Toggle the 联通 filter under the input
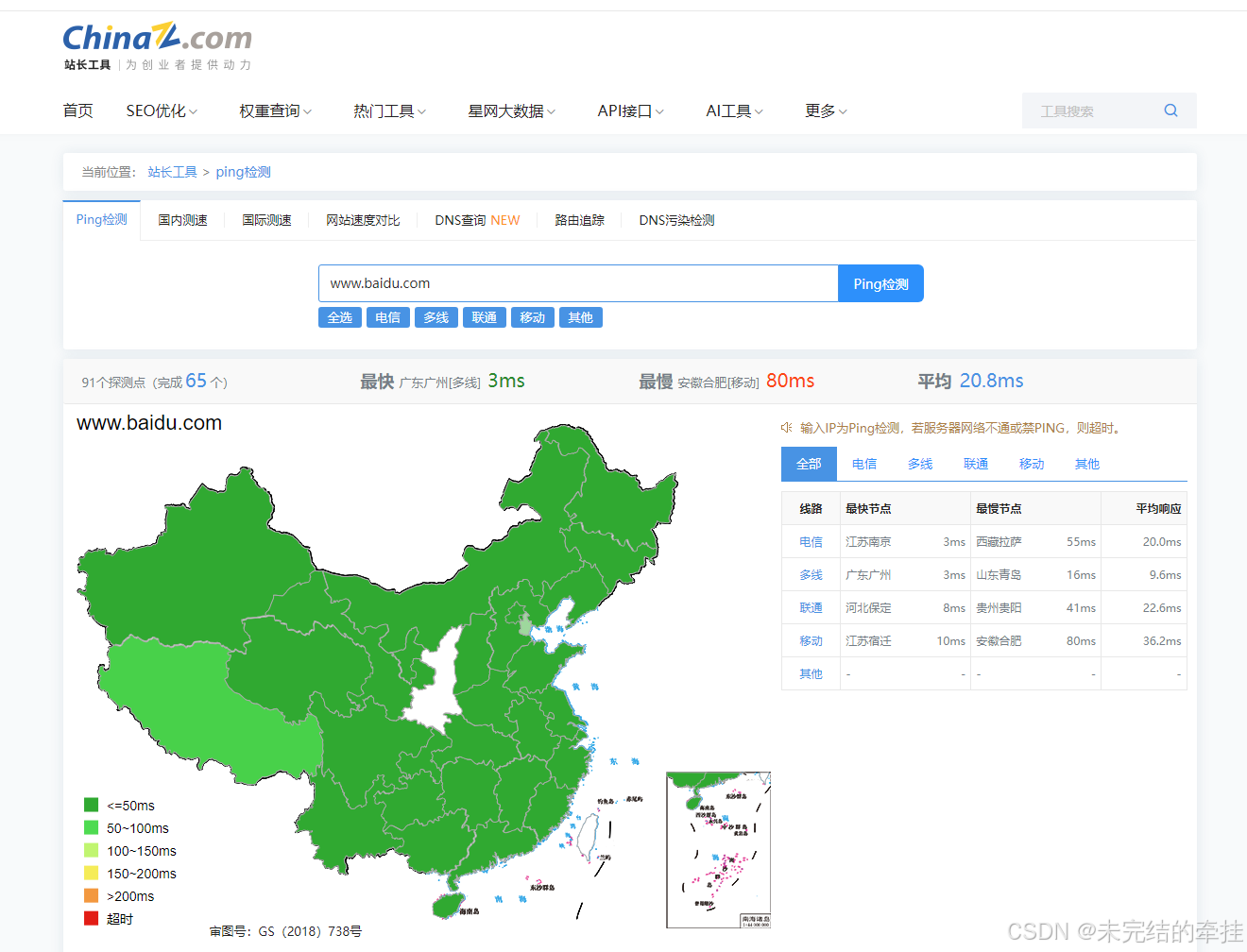The width and height of the screenshot is (1247, 952). click(x=485, y=317)
